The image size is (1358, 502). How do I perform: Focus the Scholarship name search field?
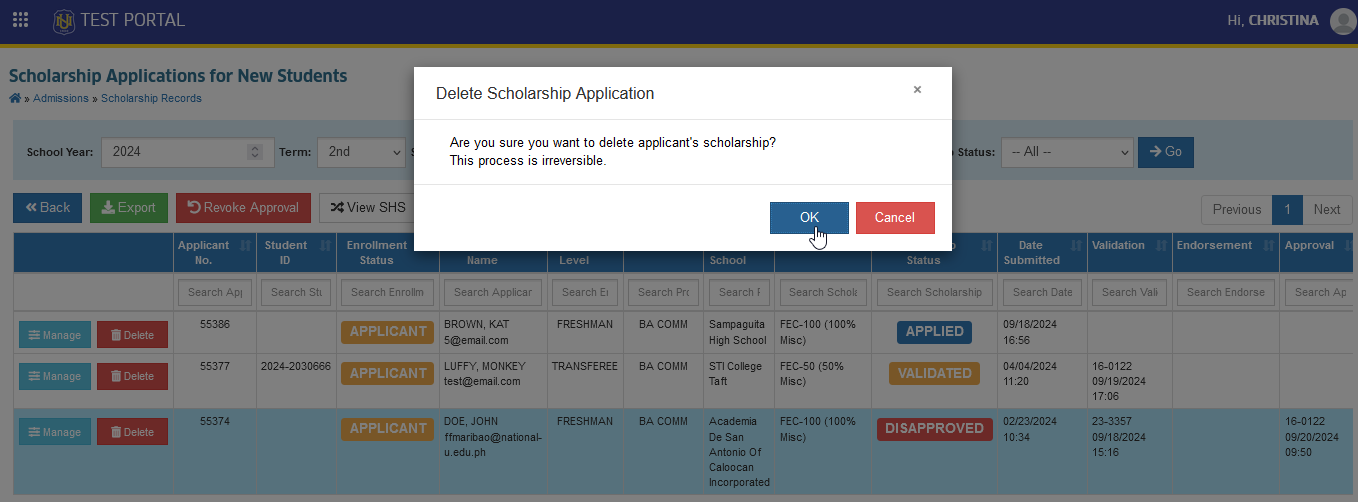point(822,292)
